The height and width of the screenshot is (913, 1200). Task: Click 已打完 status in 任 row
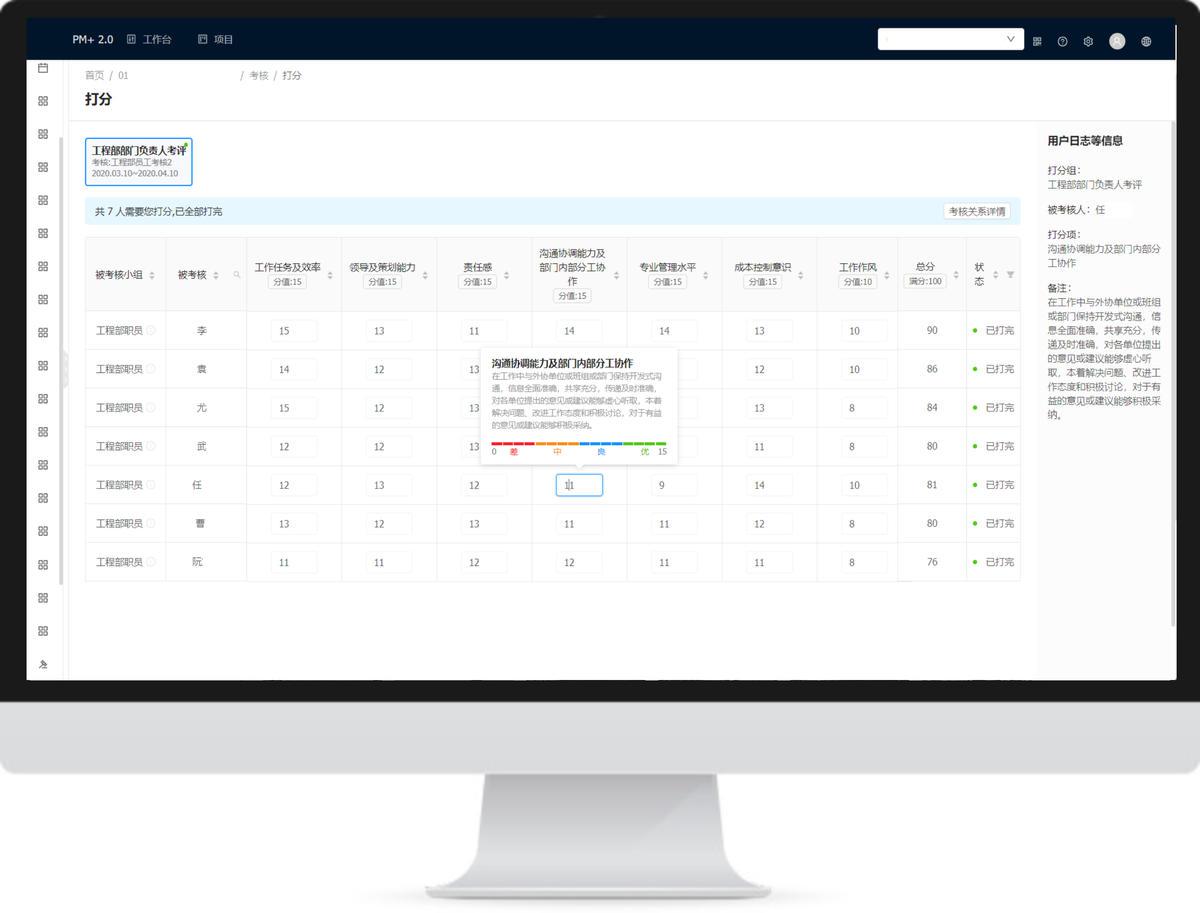(x=999, y=485)
